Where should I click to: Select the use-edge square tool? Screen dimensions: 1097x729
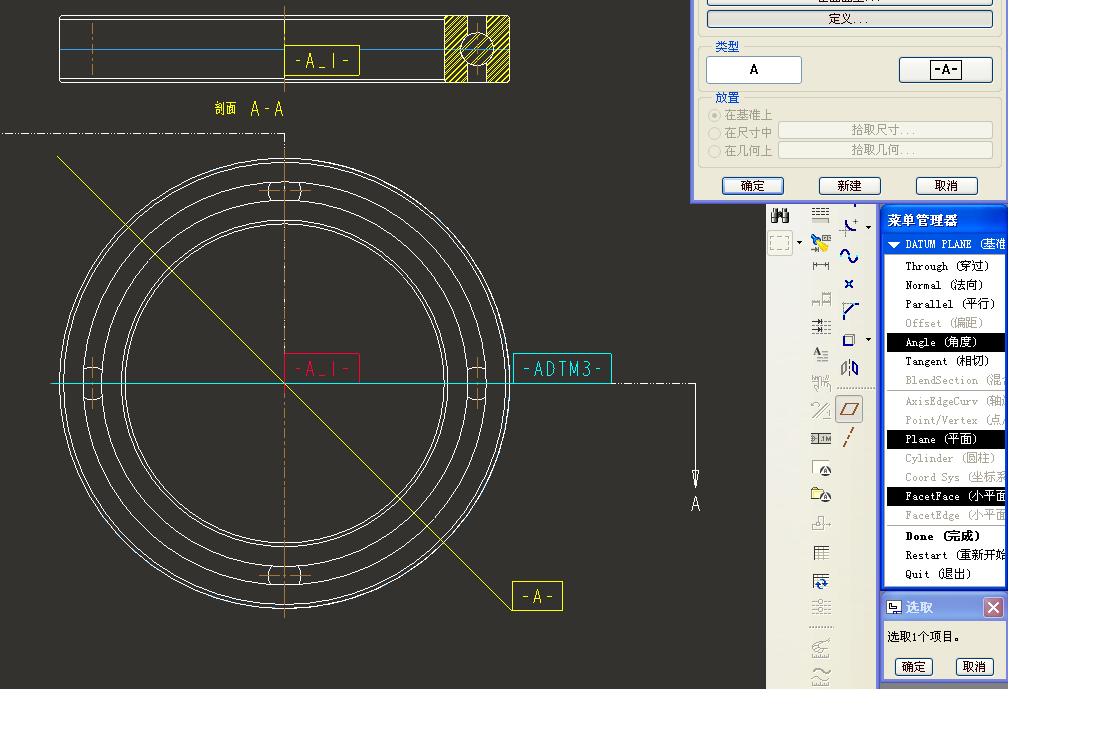tap(849, 340)
